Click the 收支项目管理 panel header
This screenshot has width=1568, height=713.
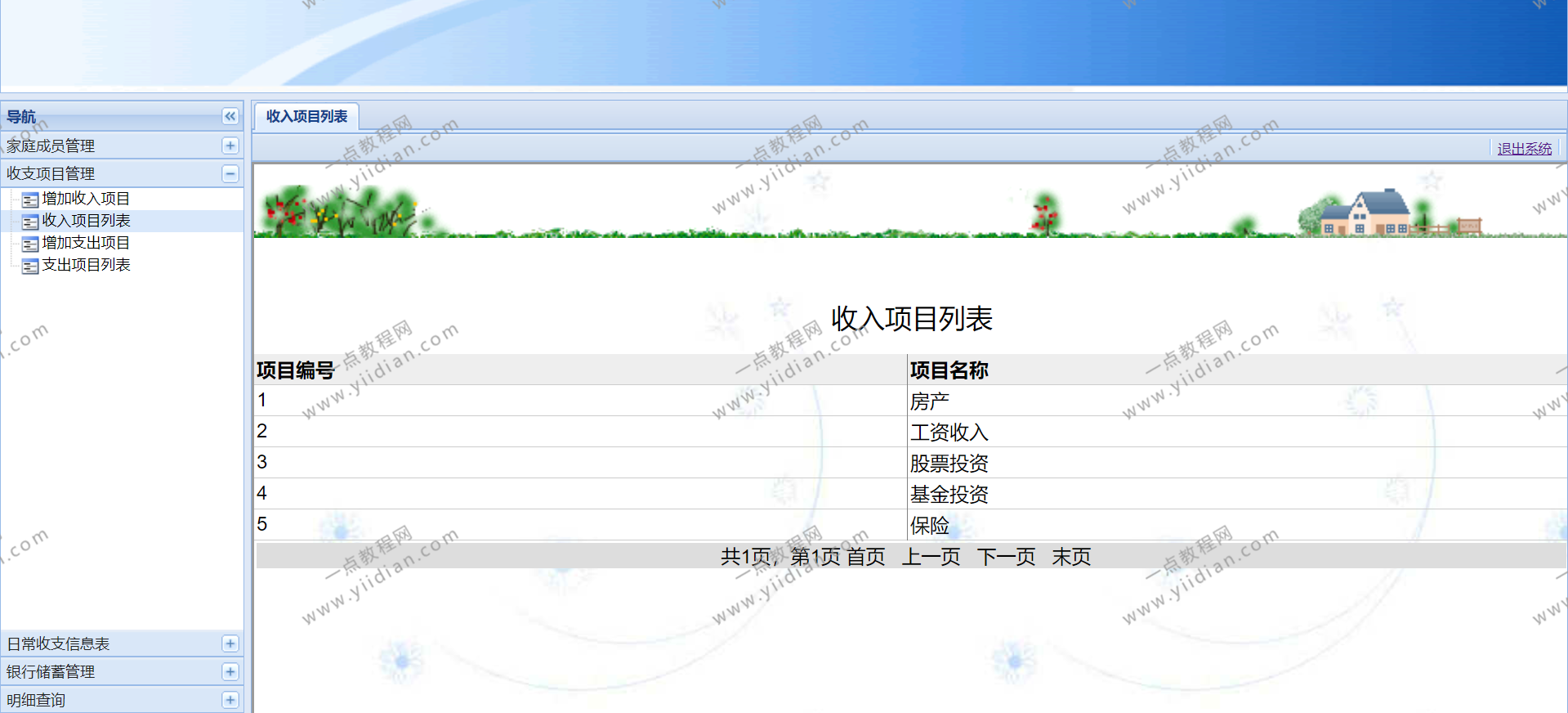click(x=122, y=173)
